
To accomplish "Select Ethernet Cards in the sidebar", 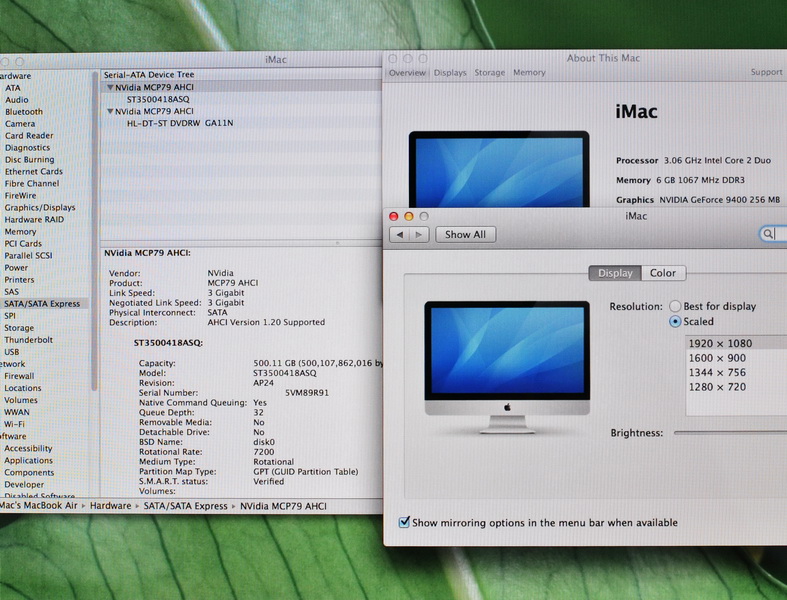I will (x=34, y=172).
